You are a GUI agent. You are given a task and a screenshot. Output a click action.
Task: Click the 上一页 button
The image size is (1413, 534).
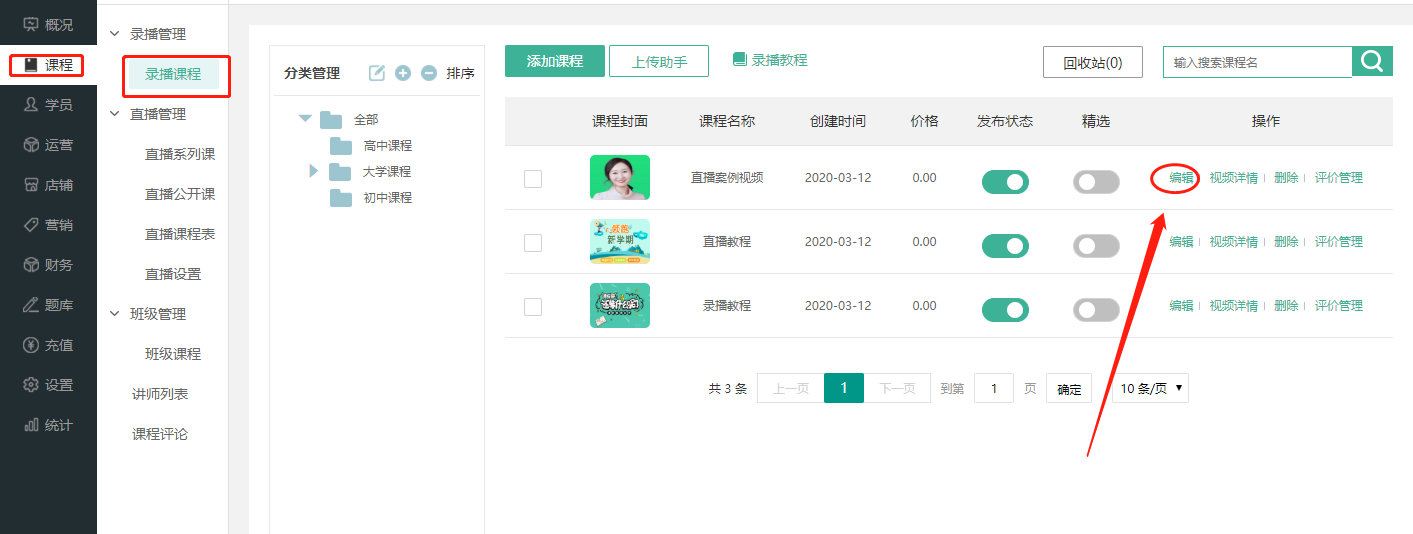790,388
